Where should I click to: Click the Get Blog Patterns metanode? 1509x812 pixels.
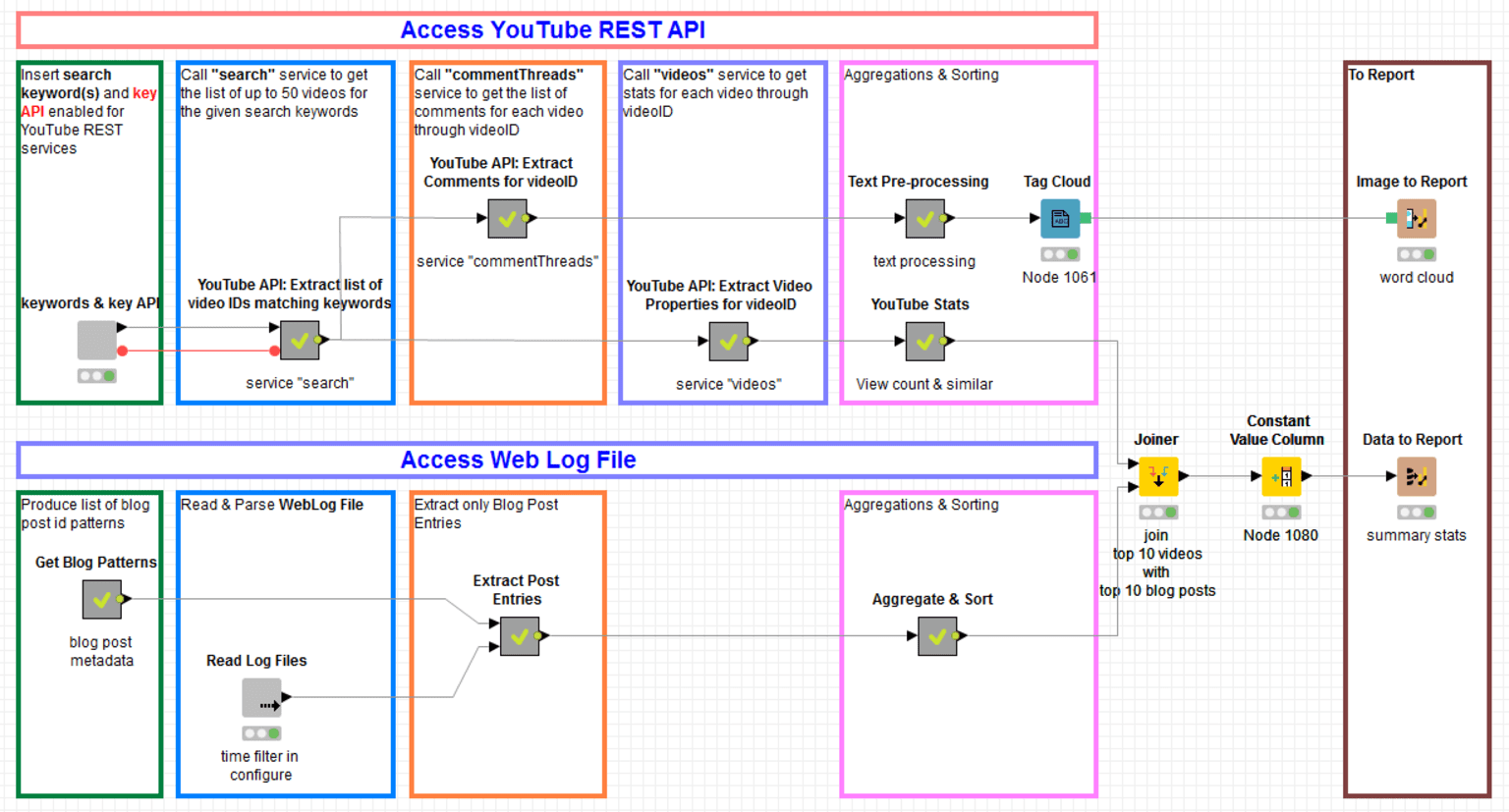[x=101, y=599]
